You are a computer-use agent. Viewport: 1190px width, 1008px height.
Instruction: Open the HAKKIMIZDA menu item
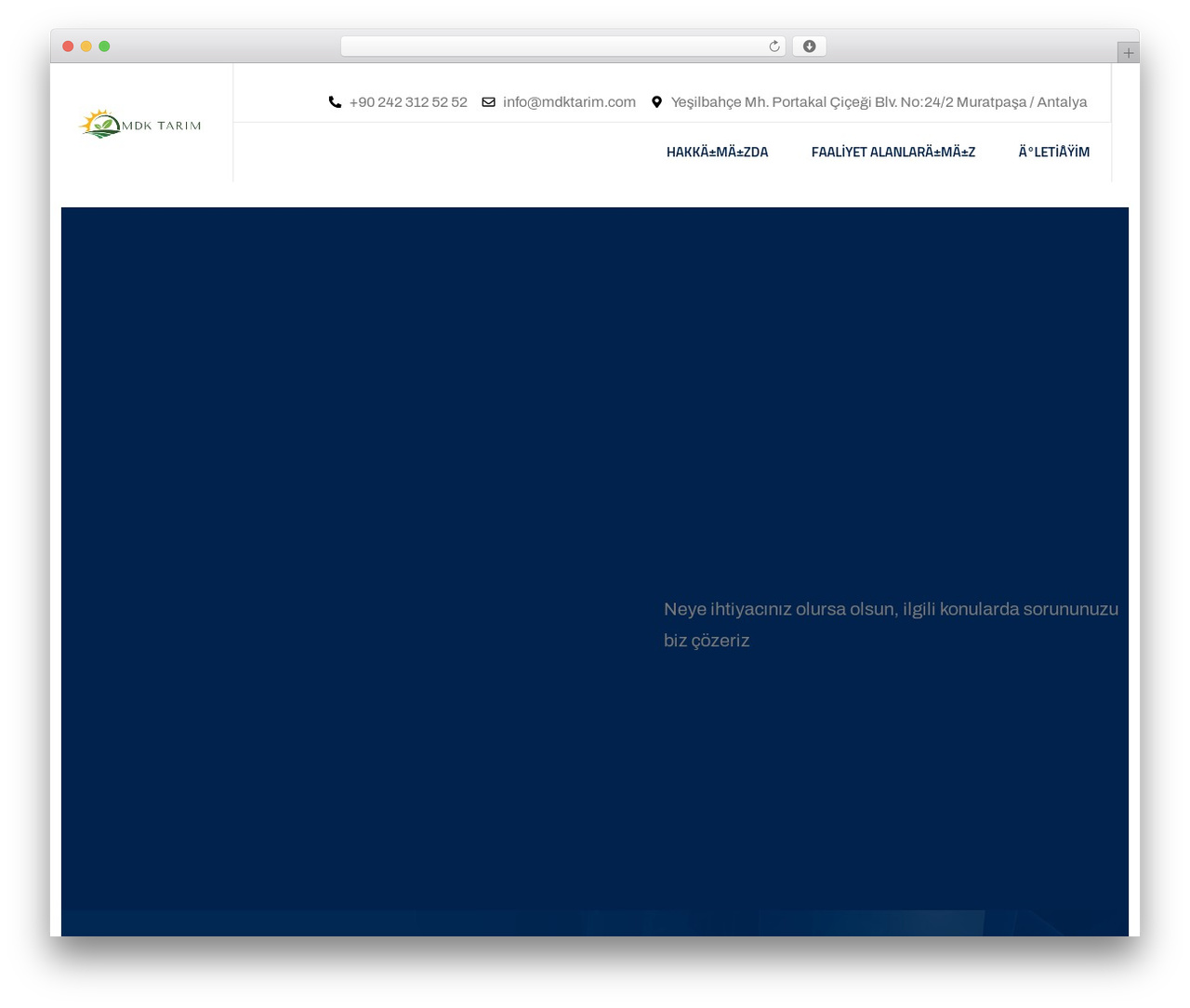717,152
